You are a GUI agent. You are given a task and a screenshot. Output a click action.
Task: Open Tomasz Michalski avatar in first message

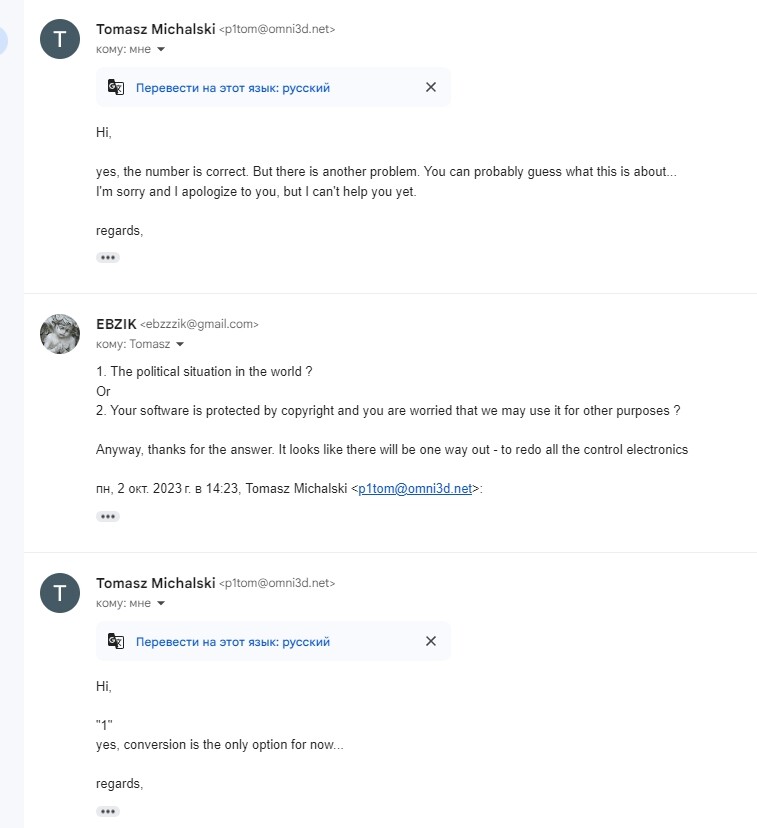(x=60, y=39)
